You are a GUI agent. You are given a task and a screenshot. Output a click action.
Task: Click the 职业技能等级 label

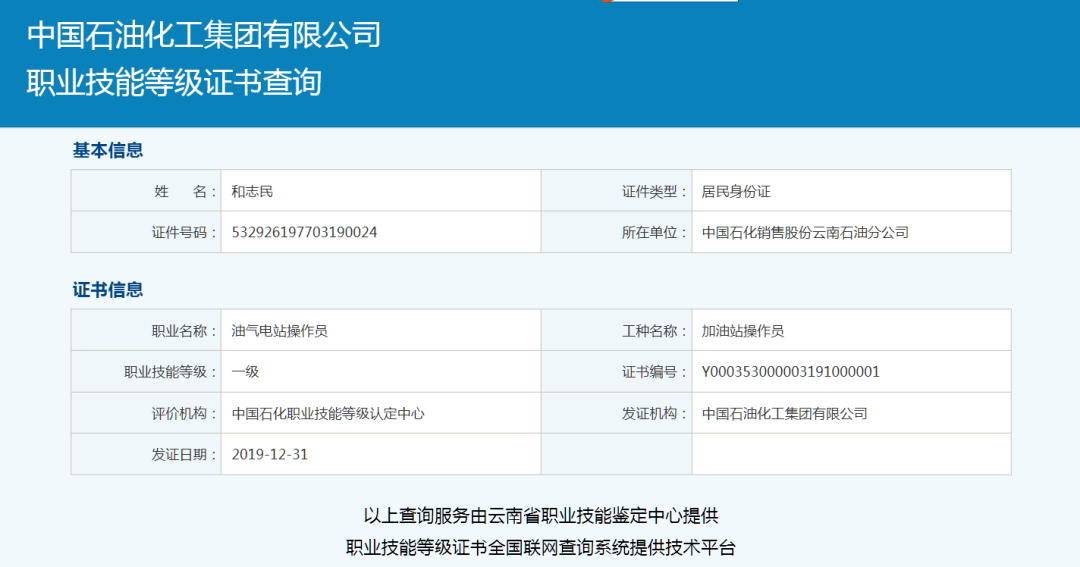[170, 372]
